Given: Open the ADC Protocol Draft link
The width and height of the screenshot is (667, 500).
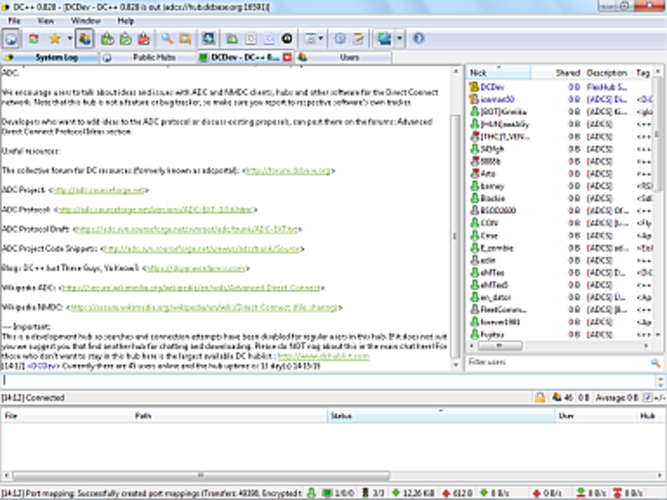Looking at the screenshot, I should point(187,229).
